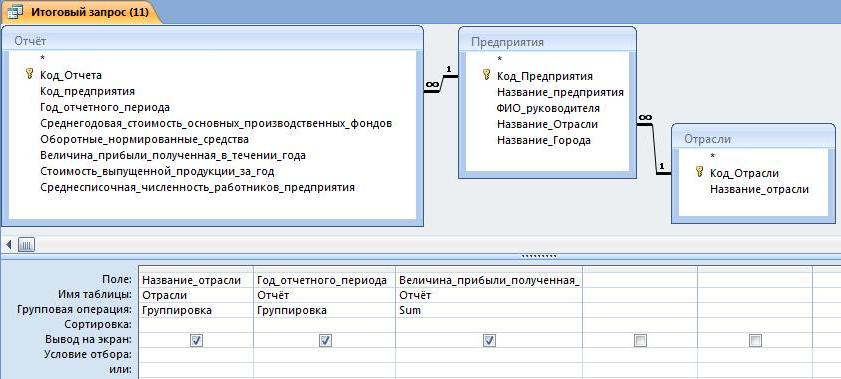Select Оборотные_нормированные_средства field
The width and height of the screenshot is (841, 379).
[x=144, y=139]
